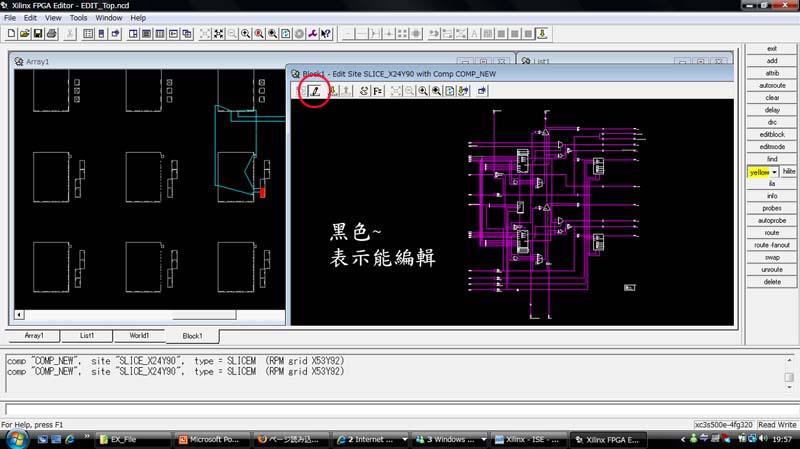Open the Edit menu
800x449 pixels.
pos(30,18)
